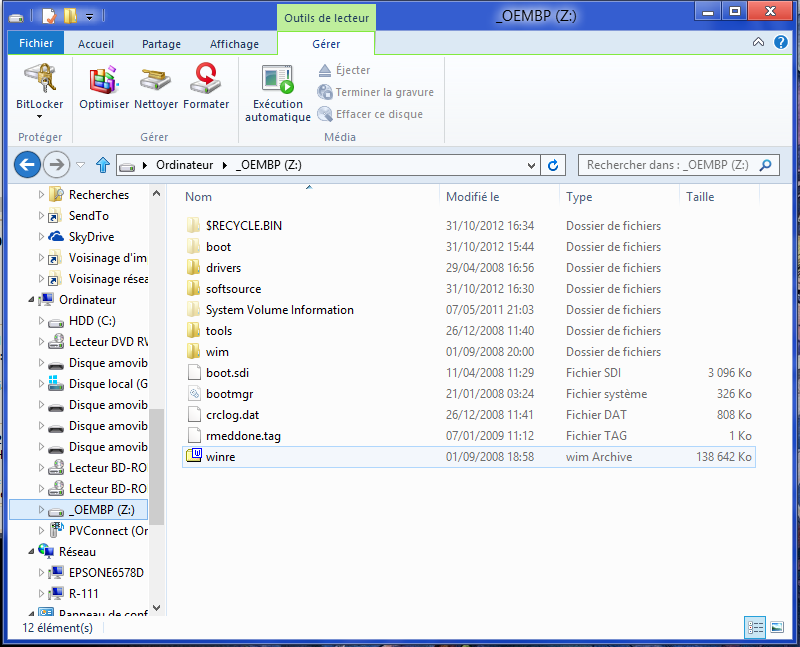Click _OEMBP (Z:) in the address breadcrumb
The image size is (800, 647).
pyautogui.click(x=268, y=165)
